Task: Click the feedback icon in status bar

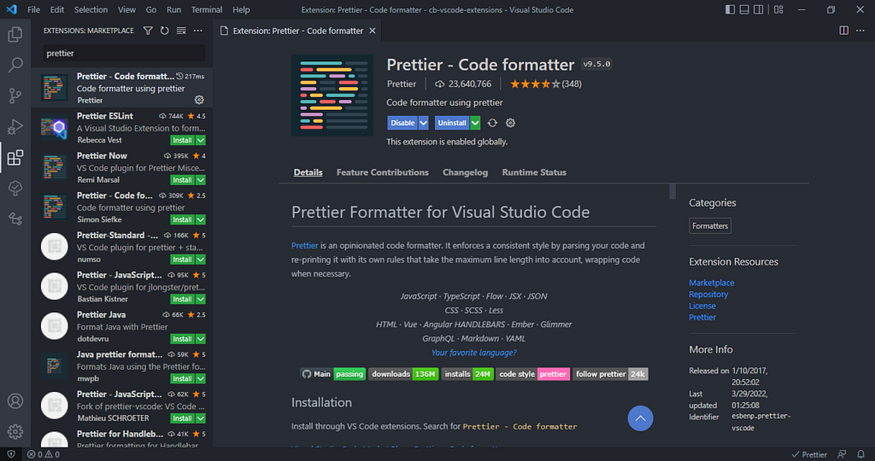Action: [x=842, y=454]
